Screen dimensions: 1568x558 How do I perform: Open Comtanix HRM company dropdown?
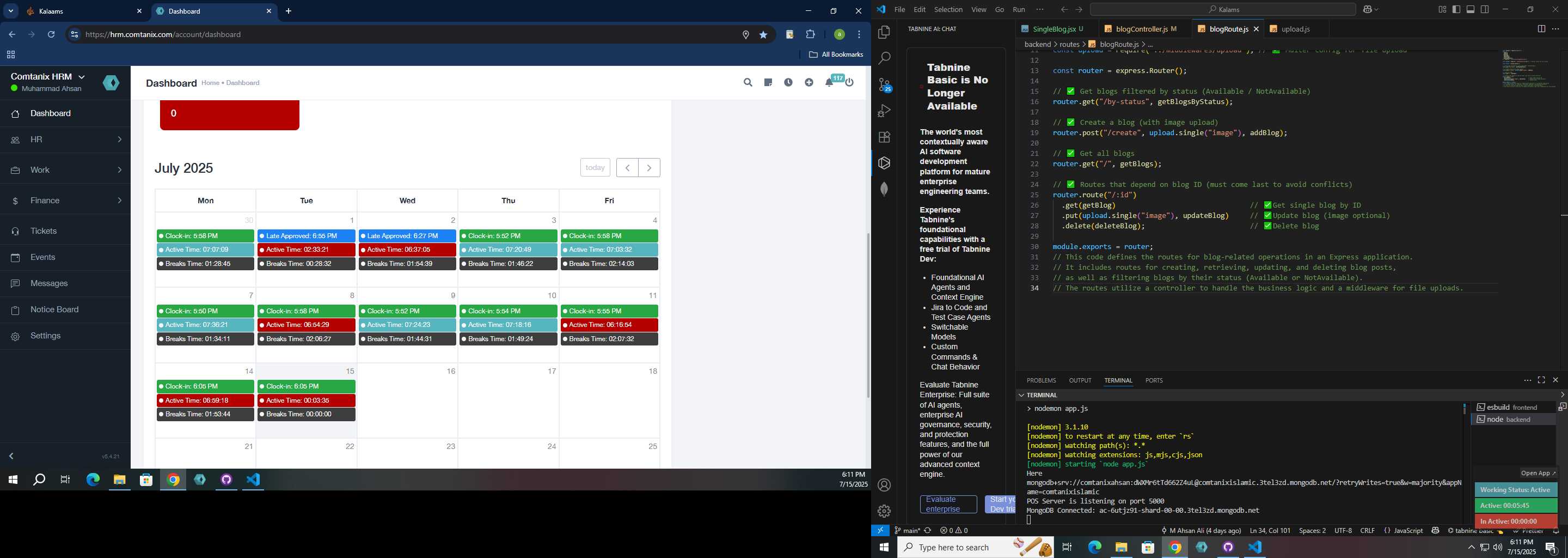point(48,77)
